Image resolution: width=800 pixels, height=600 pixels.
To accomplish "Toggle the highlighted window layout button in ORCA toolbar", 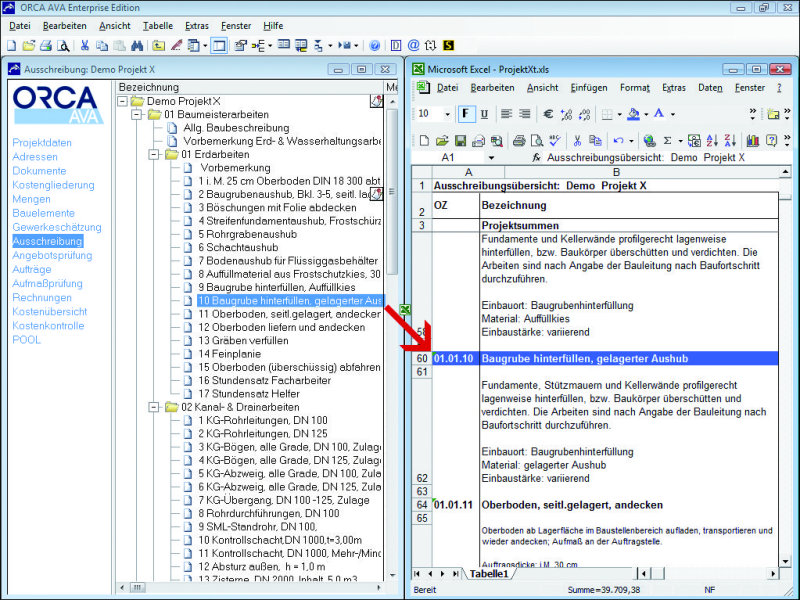I will coord(218,46).
